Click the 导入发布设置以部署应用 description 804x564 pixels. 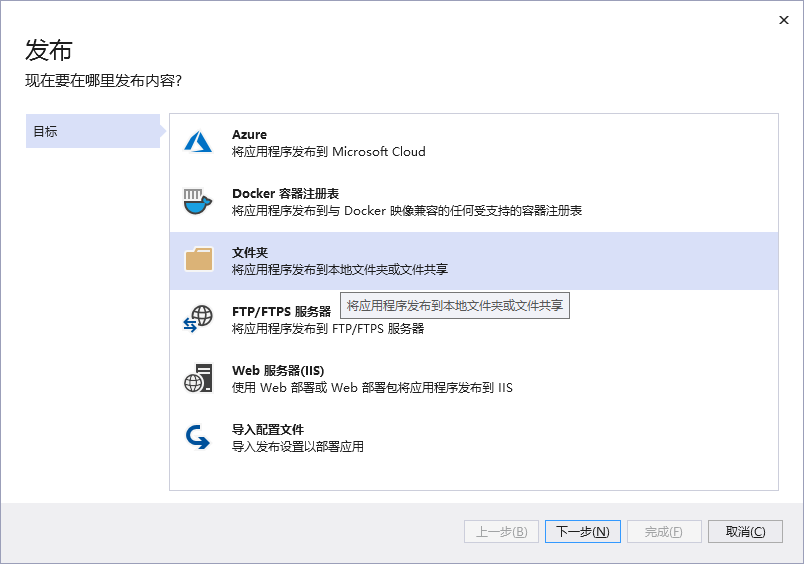[x=298, y=447]
